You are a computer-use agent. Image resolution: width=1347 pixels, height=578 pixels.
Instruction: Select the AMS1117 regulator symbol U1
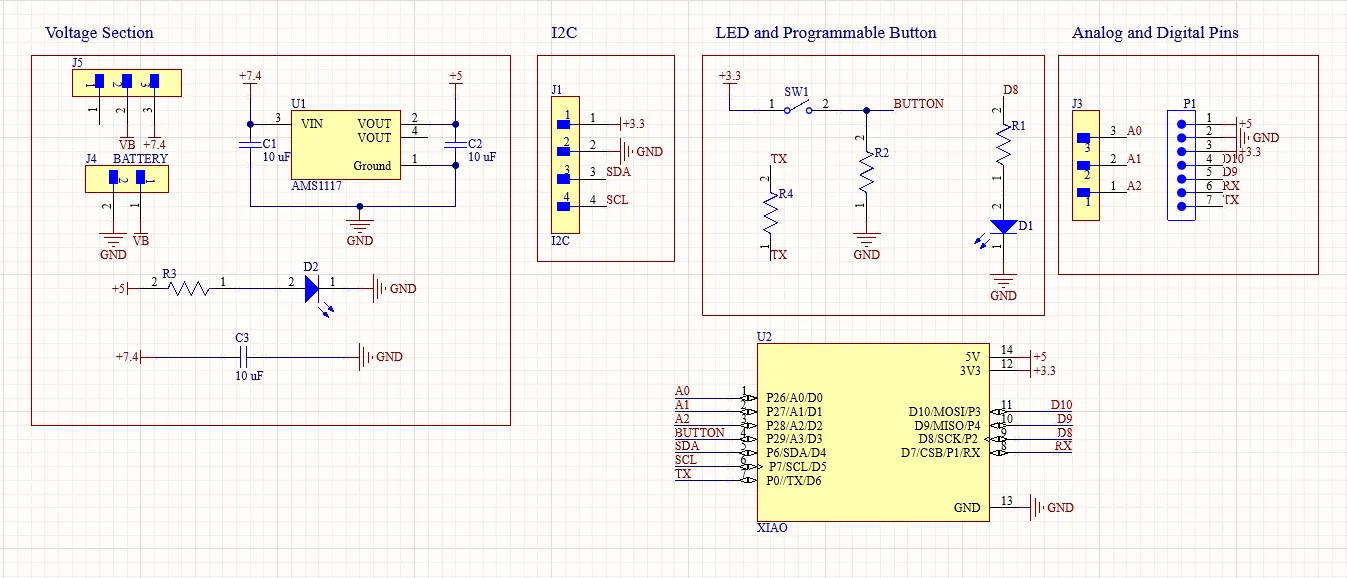[345, 145]
